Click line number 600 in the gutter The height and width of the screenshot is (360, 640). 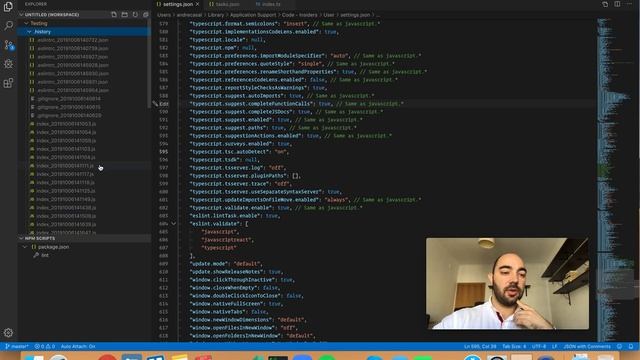click(x=163, y=192)
